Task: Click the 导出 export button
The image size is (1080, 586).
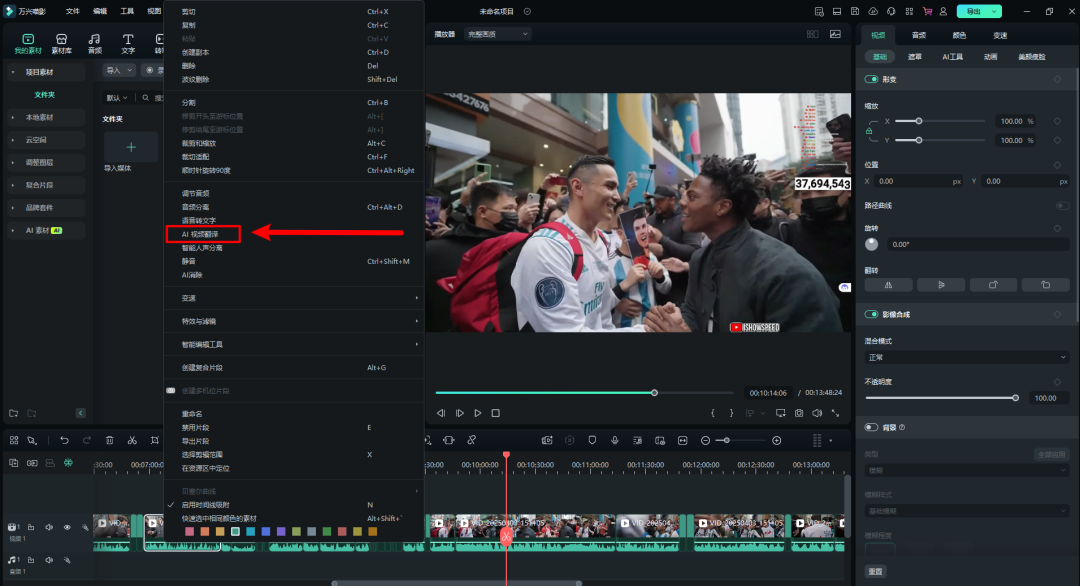Action: 974,12
